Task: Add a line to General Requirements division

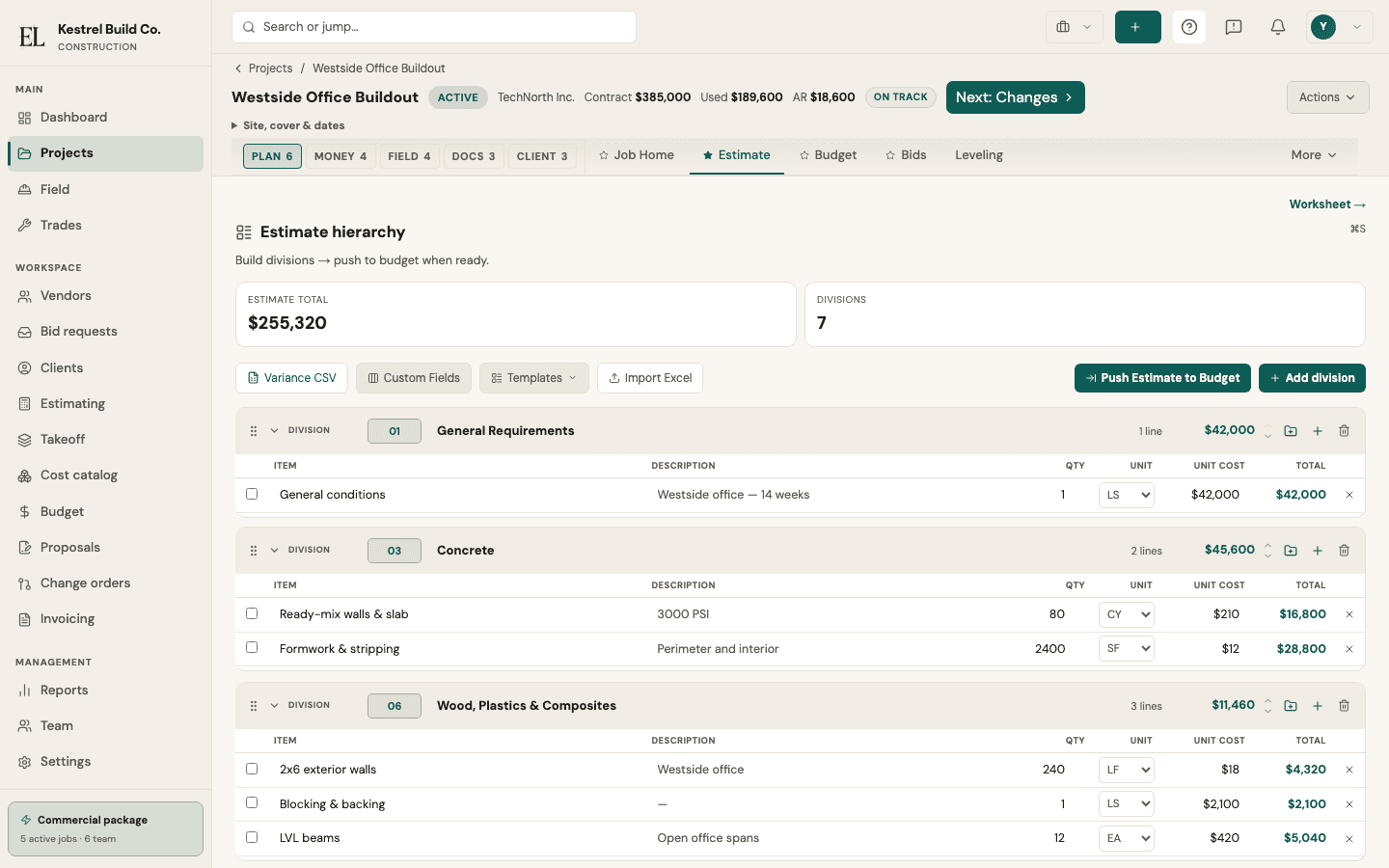Action: point(1318,431)
